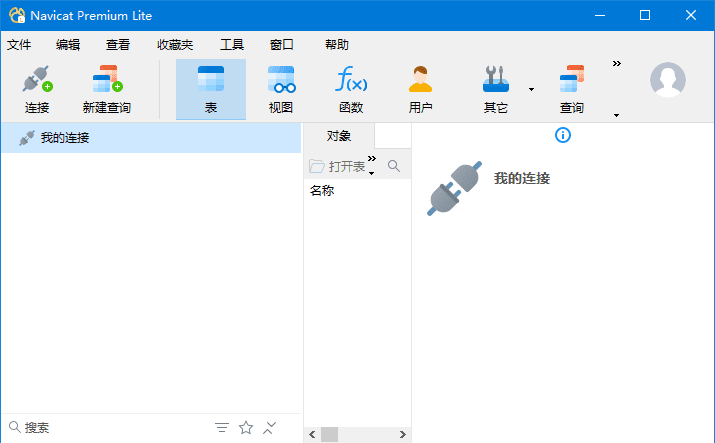Click the large plug icon in info pane

point(454,188)
